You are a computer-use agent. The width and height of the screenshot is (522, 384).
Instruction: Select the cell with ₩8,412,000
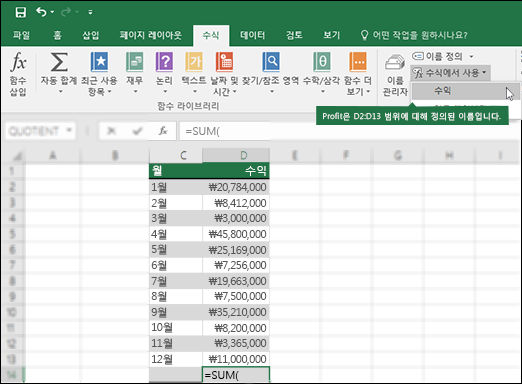point(236,203)
